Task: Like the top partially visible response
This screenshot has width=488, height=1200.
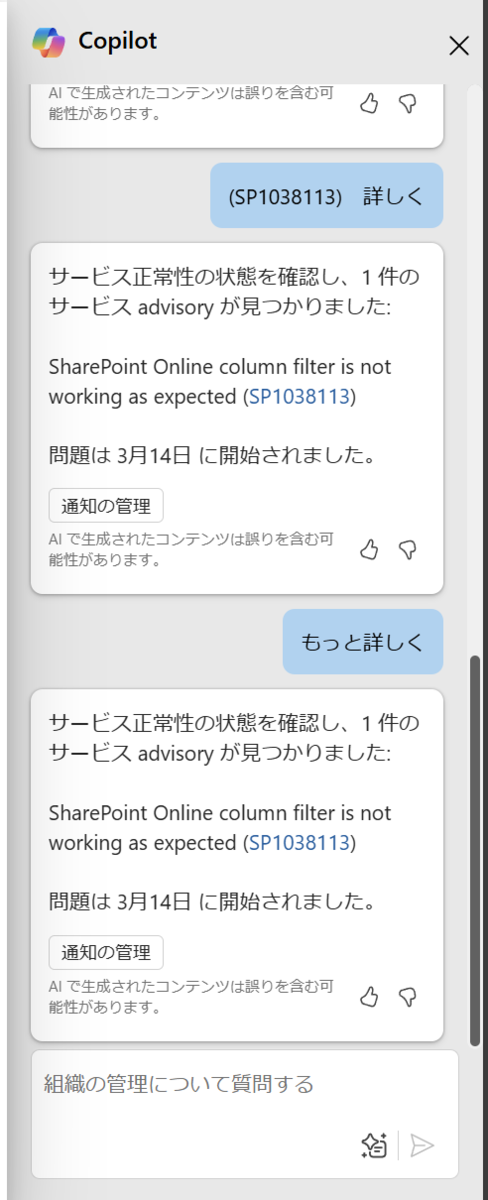Action: coord(369,103)
